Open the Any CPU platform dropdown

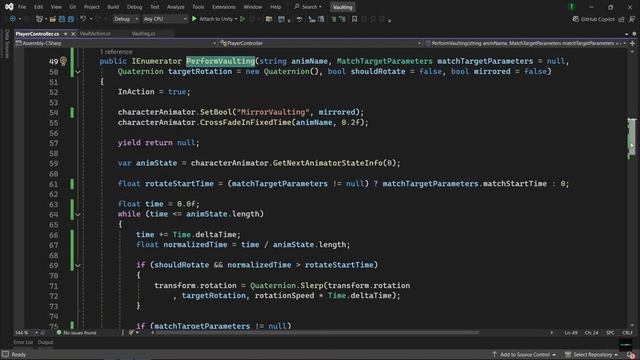pos(165,19)
